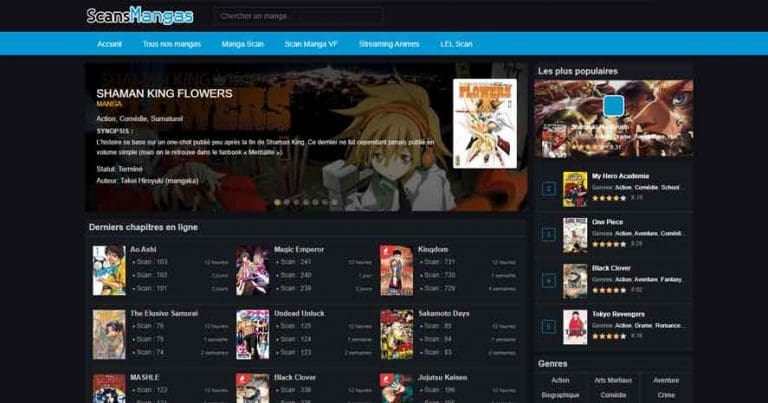This screenshot has height=403, width=768.
Task: Open the Ao Ashi cover thumbnail
Action: tap(109, 270)
